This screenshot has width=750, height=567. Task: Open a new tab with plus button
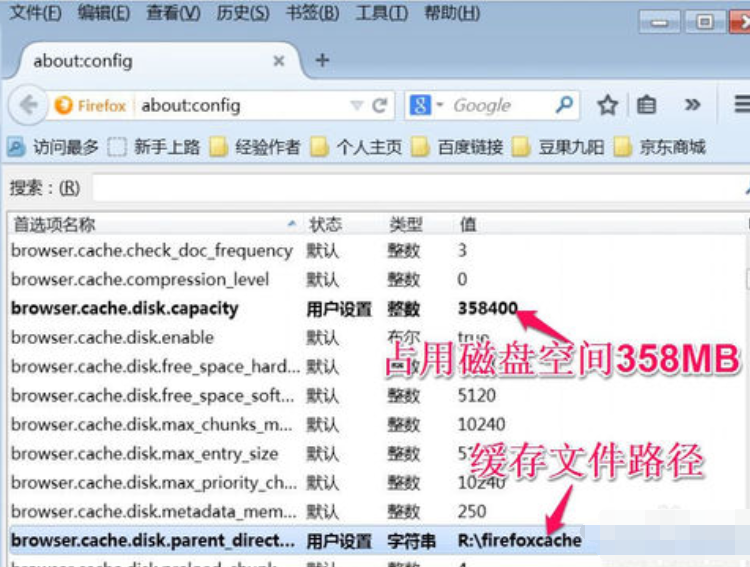point(322,60)
